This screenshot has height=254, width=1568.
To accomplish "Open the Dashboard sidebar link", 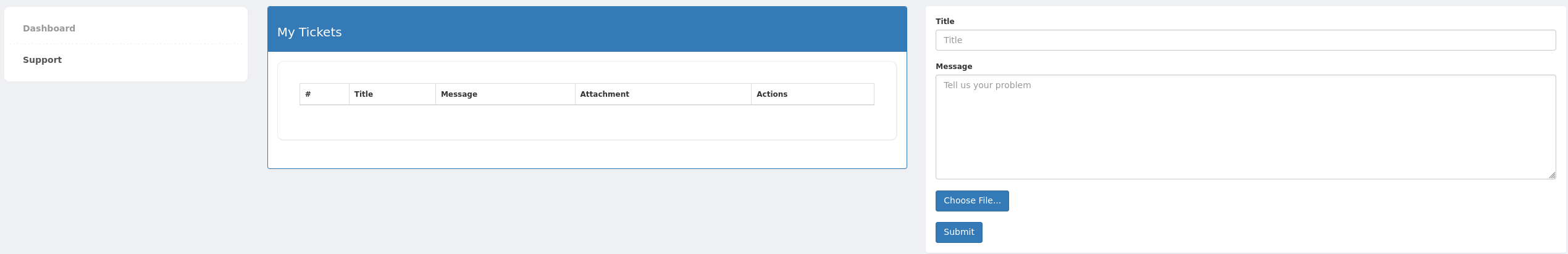I will pos(49,28).
